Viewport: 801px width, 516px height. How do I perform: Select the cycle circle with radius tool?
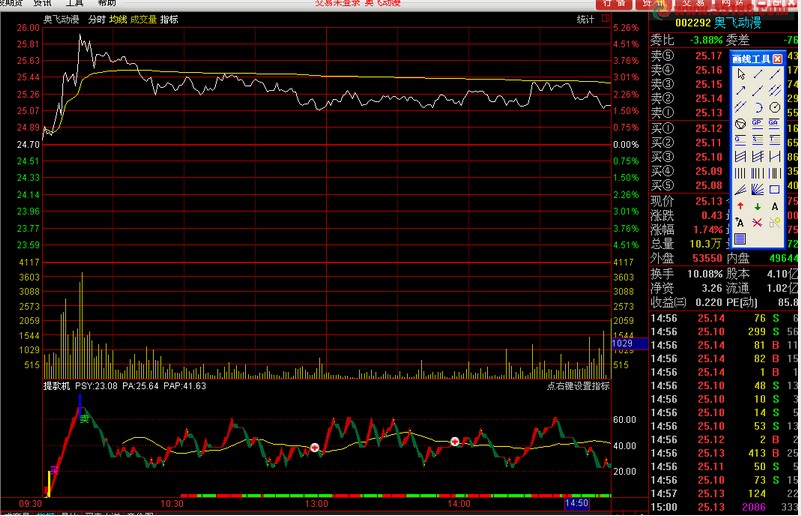[775, 107]
